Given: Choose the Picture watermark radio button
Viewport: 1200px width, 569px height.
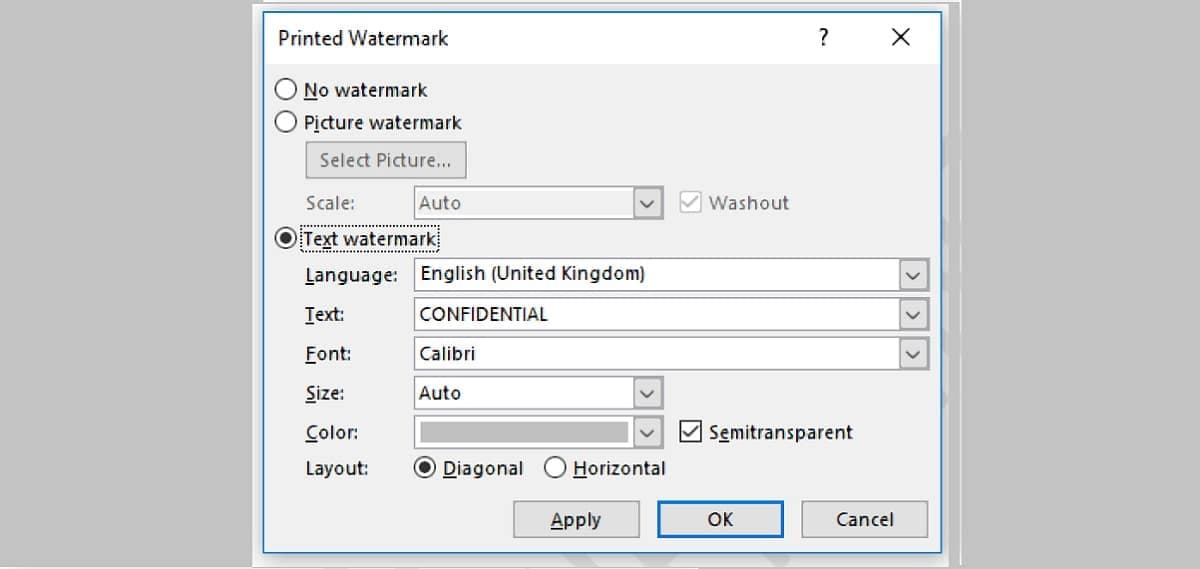Looking at the screenshot, I should pyautogui.click(x=286, y=123).
